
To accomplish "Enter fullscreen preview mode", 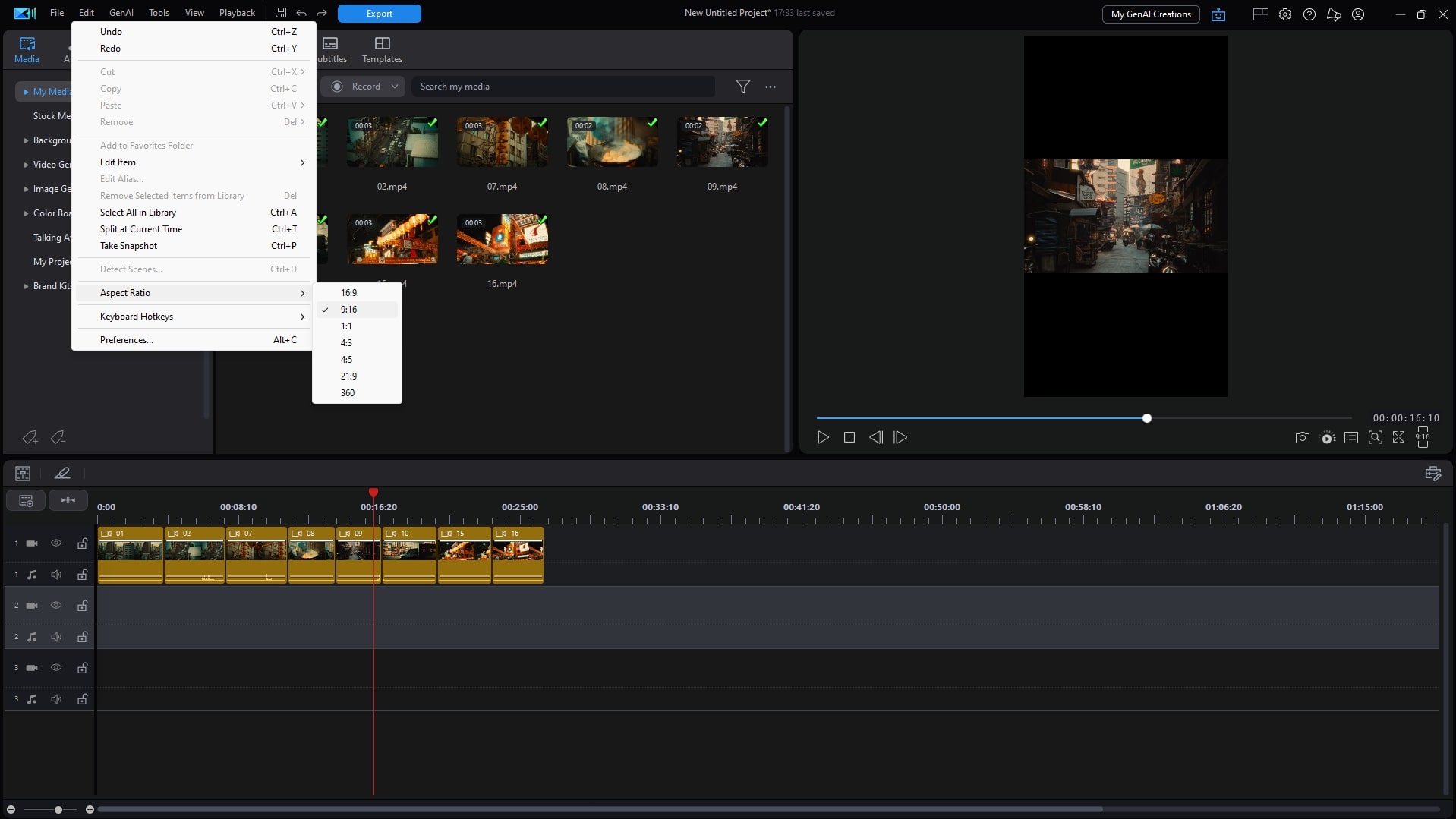I will [x=1399, y=438].
